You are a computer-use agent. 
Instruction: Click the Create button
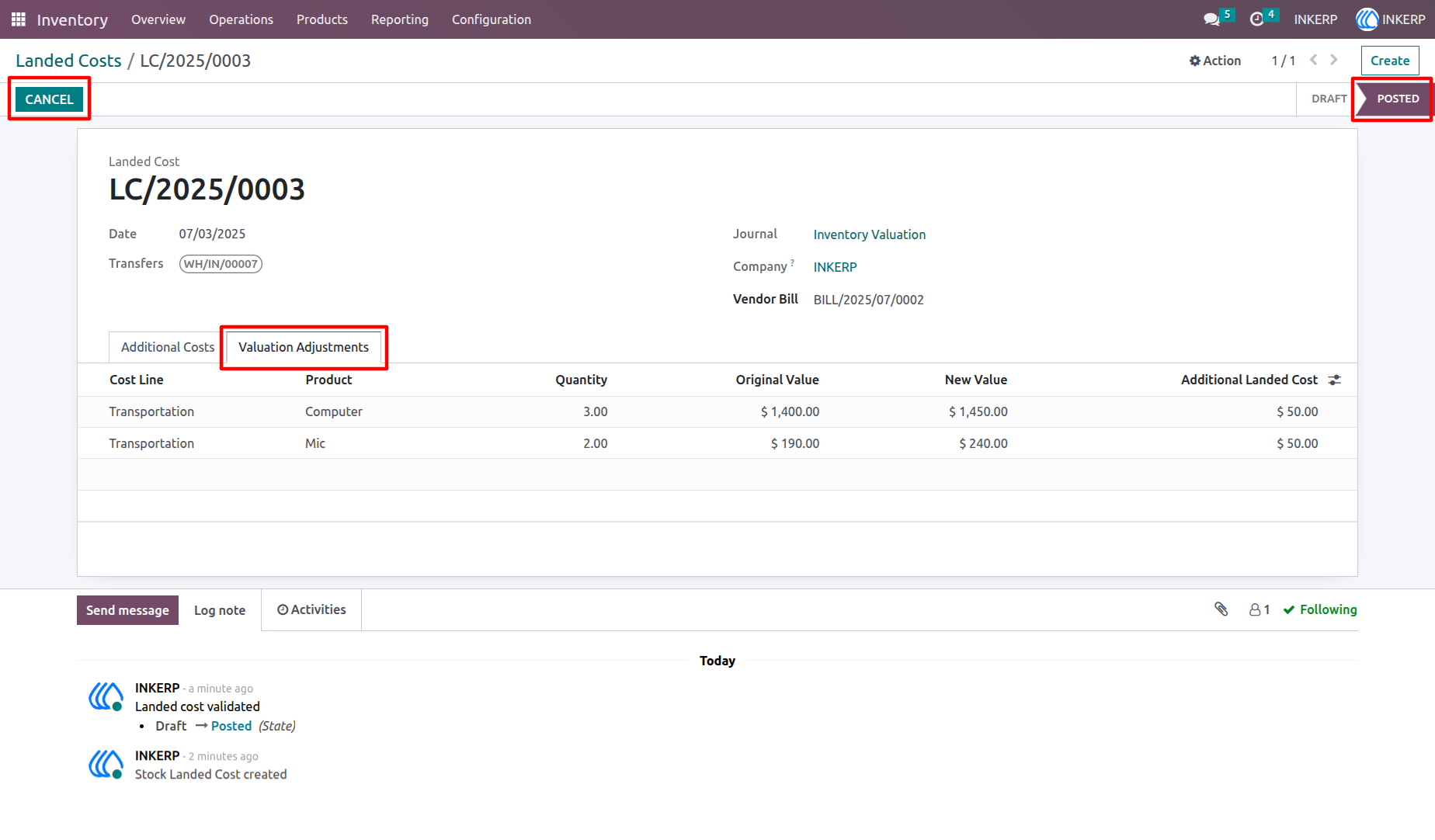point(1390,61)
